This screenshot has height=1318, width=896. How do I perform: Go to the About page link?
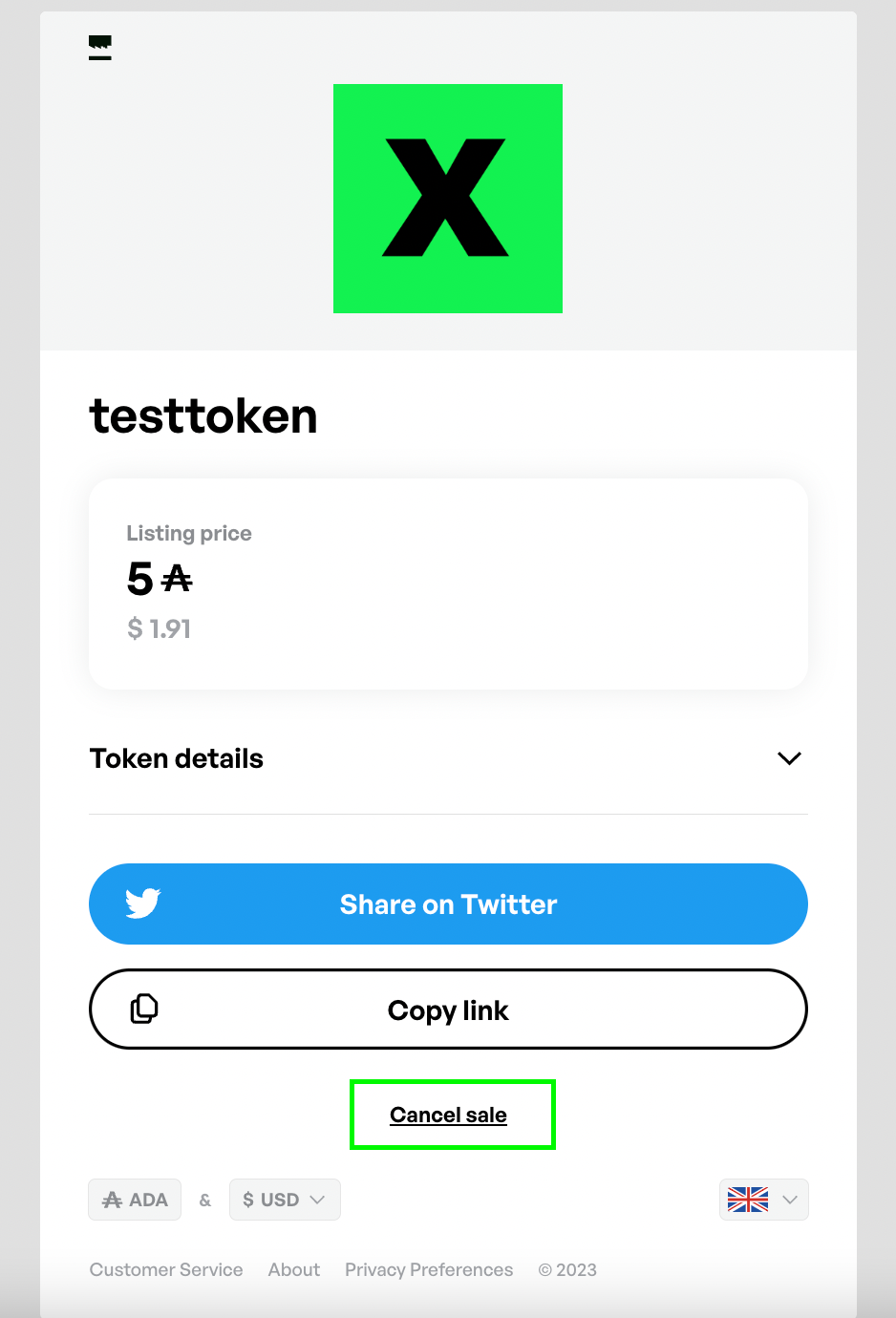tap(294, 1269)
